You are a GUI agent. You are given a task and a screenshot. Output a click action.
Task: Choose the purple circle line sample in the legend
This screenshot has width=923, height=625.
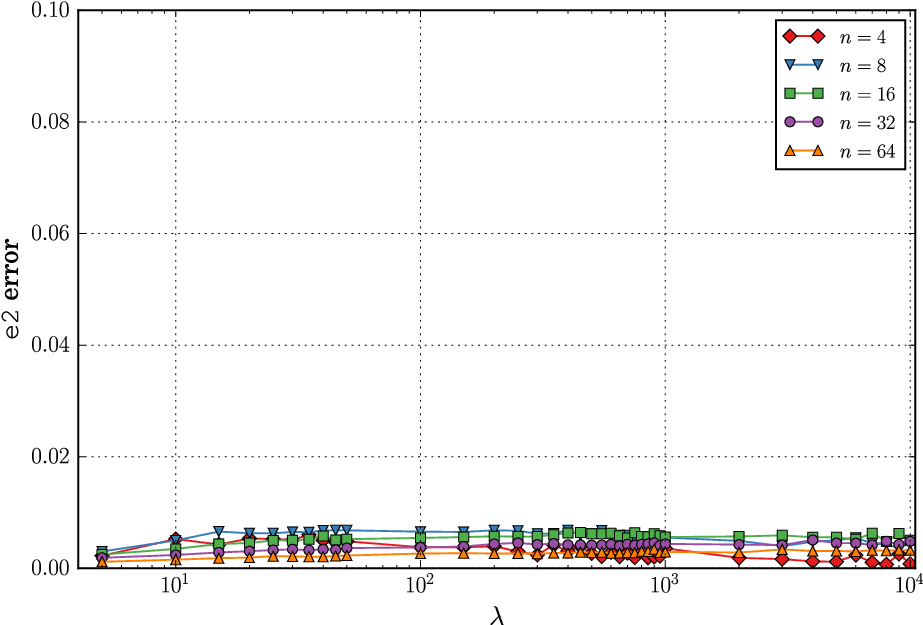(804, 122)
